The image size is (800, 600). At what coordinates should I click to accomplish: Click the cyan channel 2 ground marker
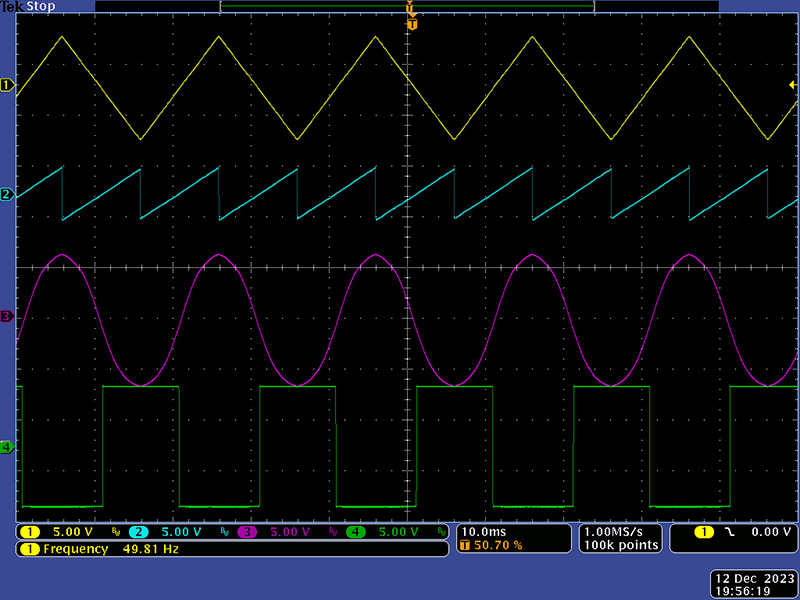pyautogui.click(x=6, y=194)
